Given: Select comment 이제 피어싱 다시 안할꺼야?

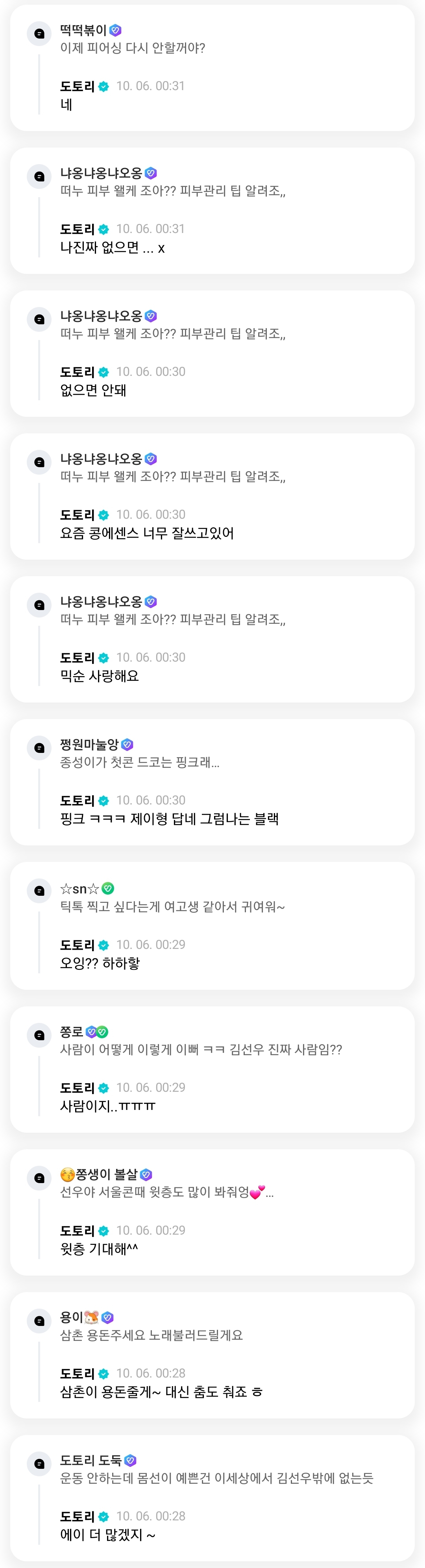Looking at the screenshot, I should (x=132, y=48).
